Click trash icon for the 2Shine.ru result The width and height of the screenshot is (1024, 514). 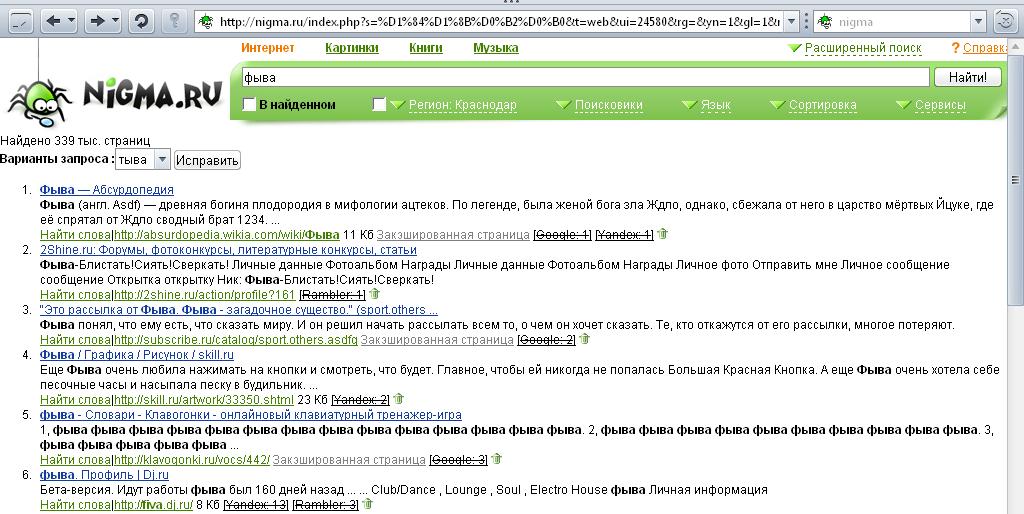click(374, 294)
